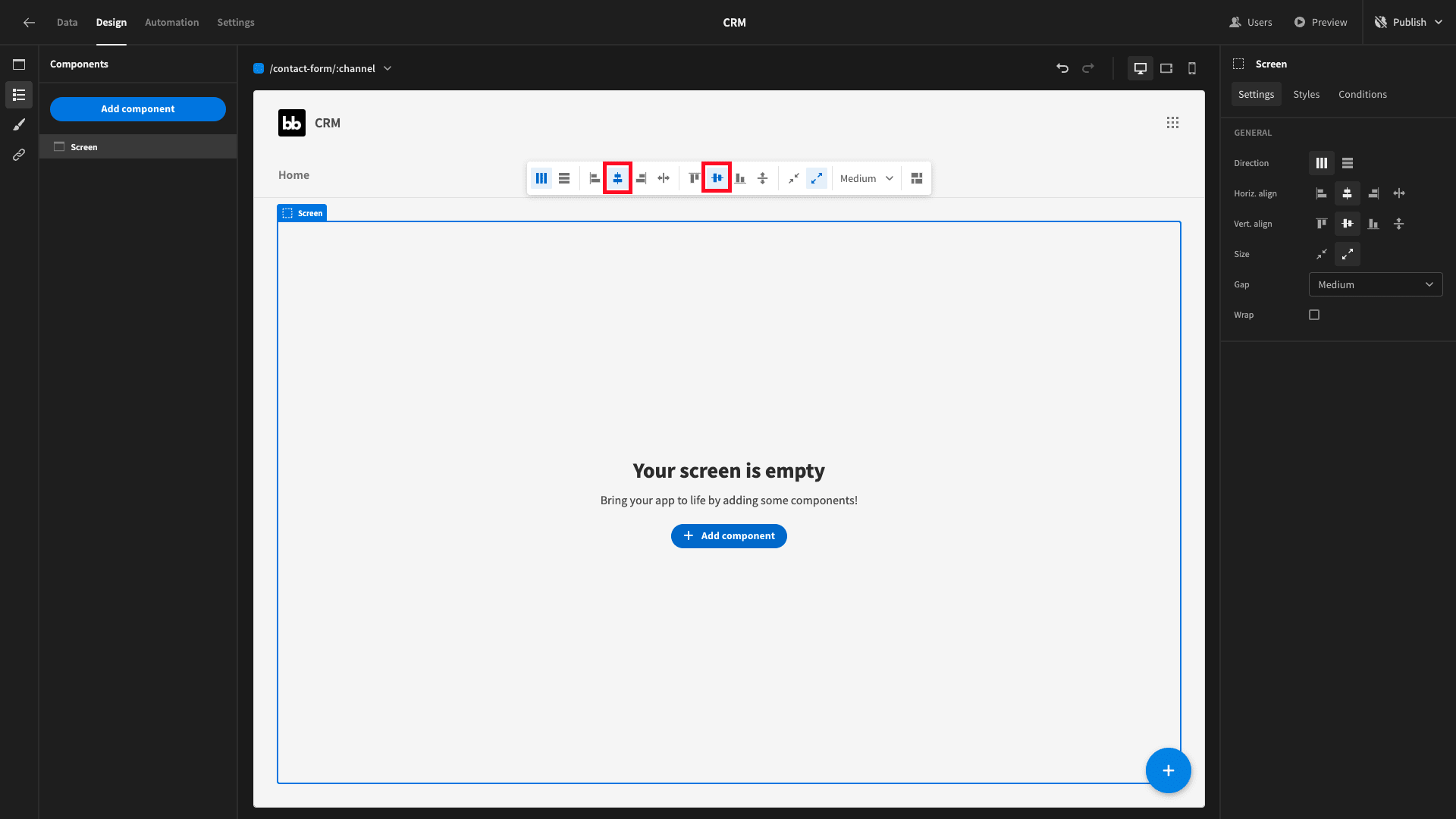
Task: Set Horiz. align to left in settings panel
Action: [1322, 193]
